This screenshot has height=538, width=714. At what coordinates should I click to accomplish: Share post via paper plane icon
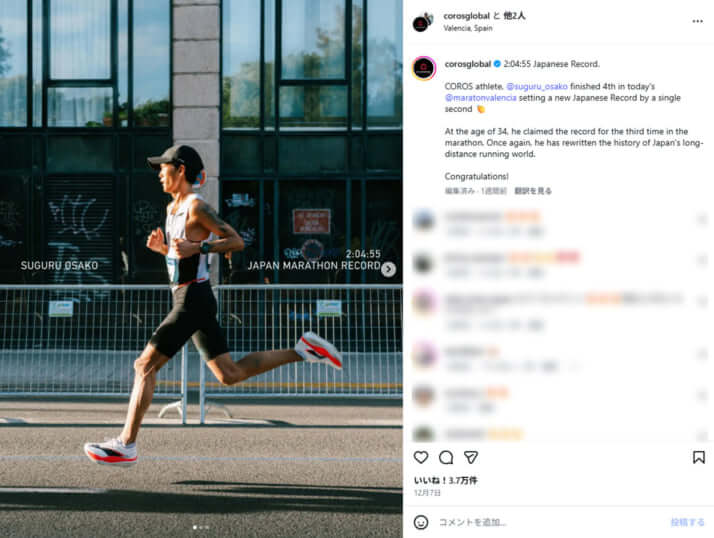(x=471, y=457)
